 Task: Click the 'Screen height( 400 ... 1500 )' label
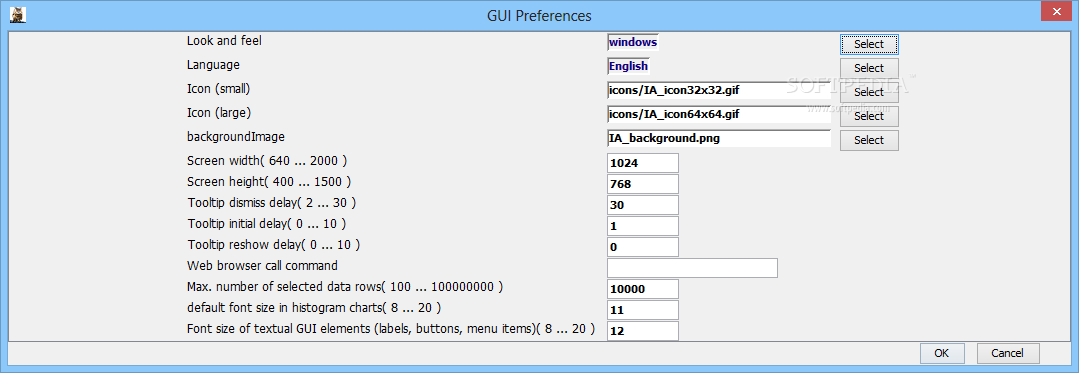[x=269, y=182]
